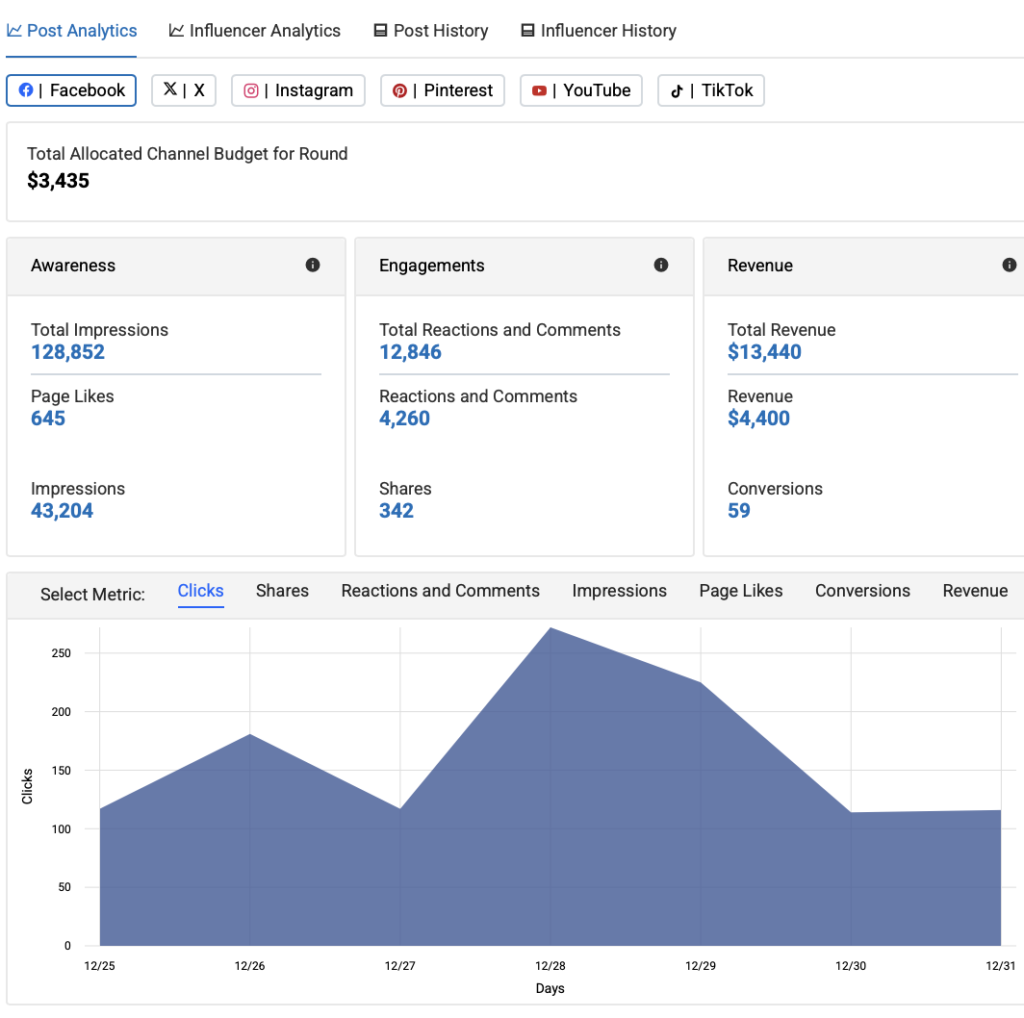Select the YouTube channel button

point(581,90)
